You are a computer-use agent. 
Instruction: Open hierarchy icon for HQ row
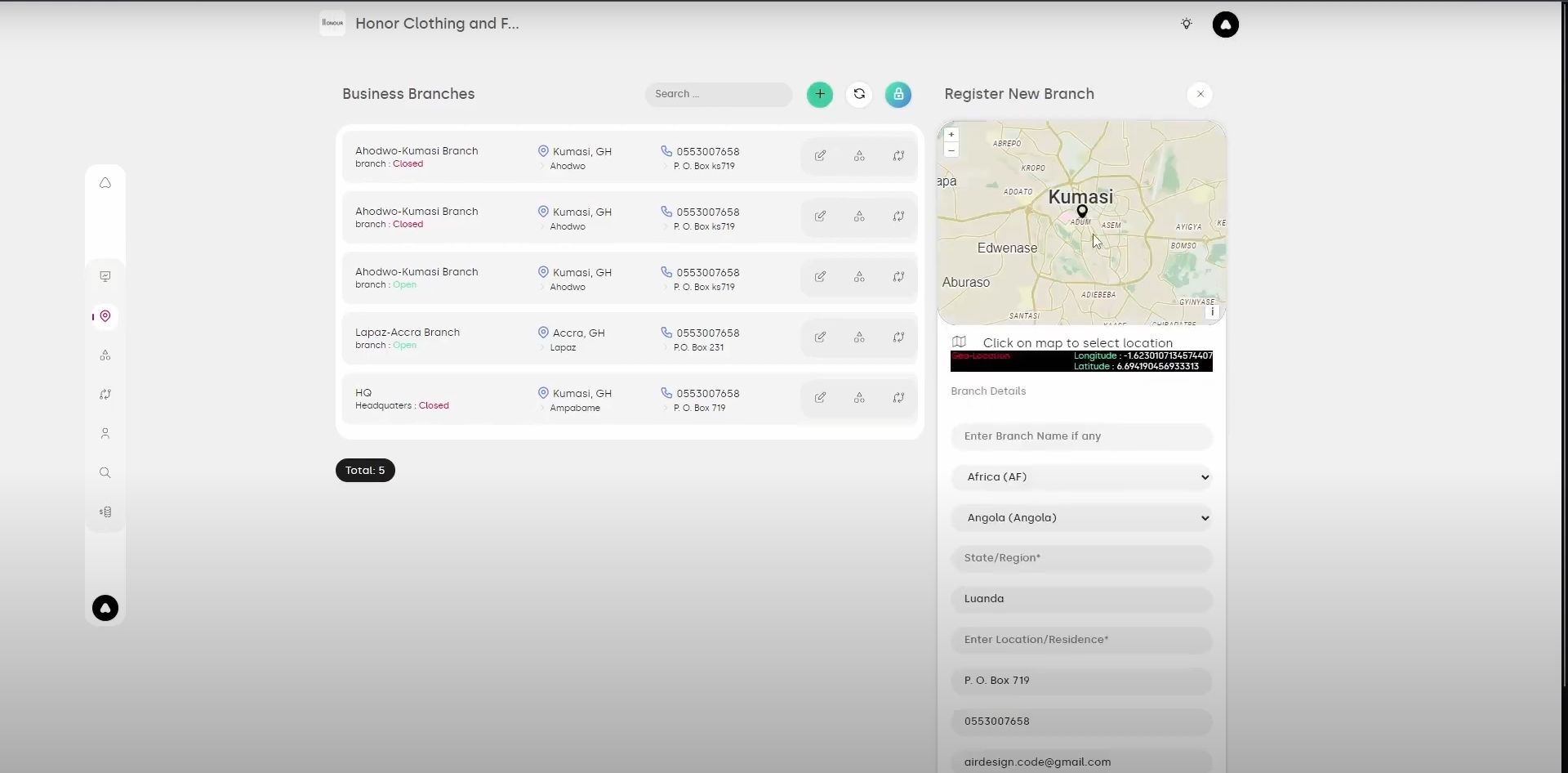(x=859, y=397)
